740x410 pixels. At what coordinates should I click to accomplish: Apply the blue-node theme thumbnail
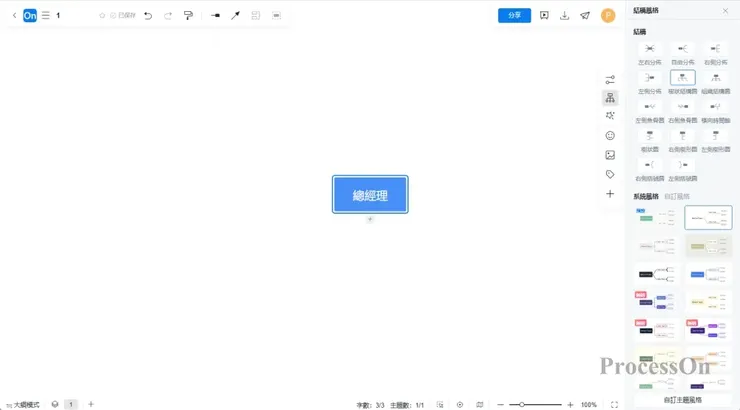click(708, 274)
